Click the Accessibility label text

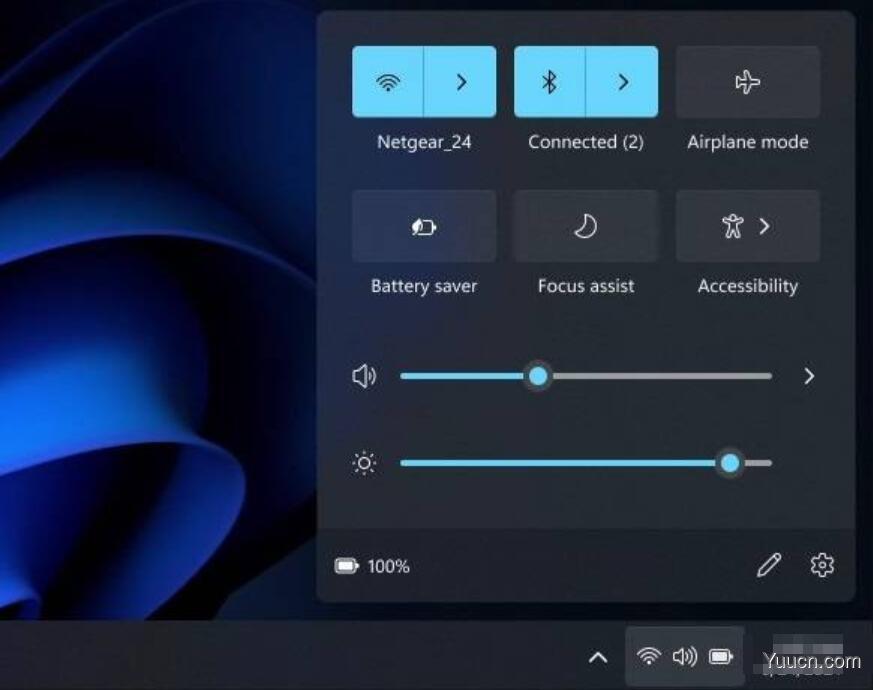[x=748, y=286]
